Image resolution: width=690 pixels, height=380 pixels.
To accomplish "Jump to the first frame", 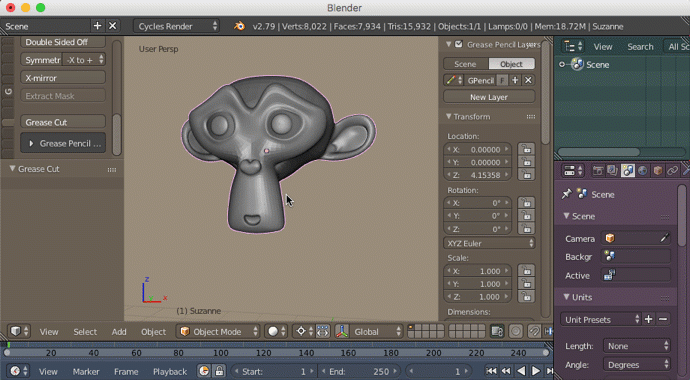I will [x=492, y=371].
